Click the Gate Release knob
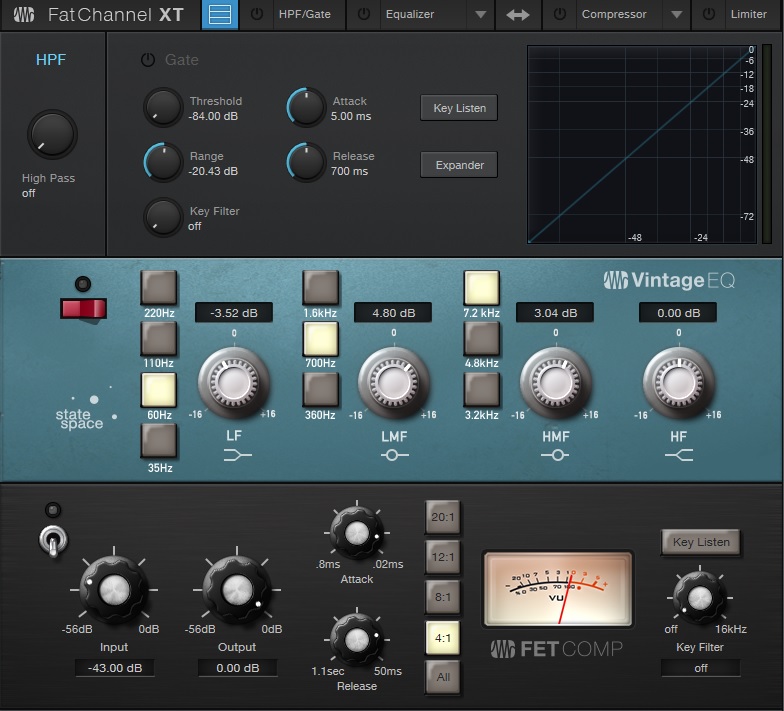The height and width of the screenshot is (711, 784). [306, 162]
